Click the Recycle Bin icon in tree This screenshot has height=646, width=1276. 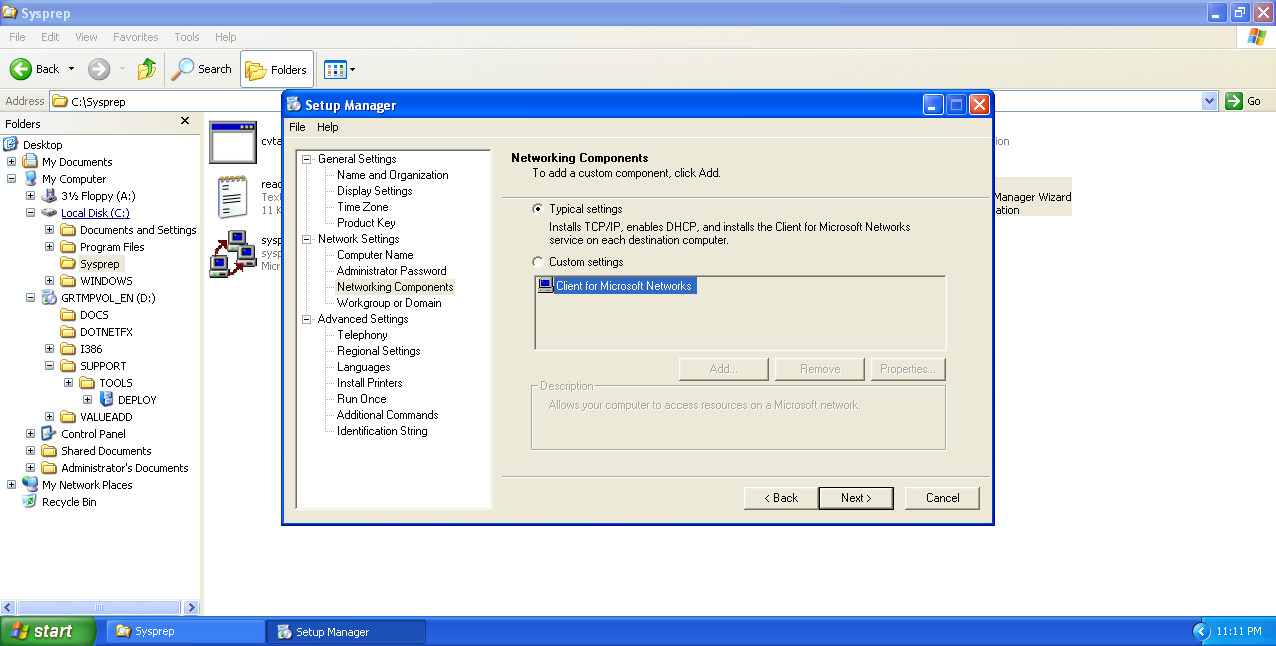click(31, 502)
